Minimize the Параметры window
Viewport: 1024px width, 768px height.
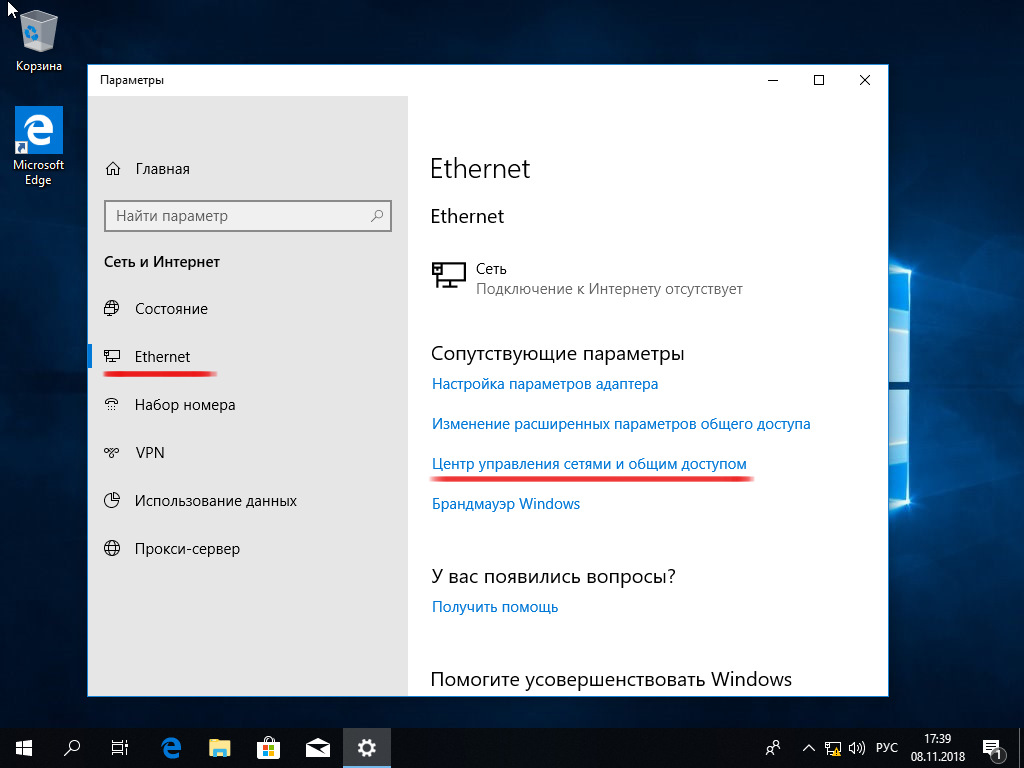click(x=773, y=80)
